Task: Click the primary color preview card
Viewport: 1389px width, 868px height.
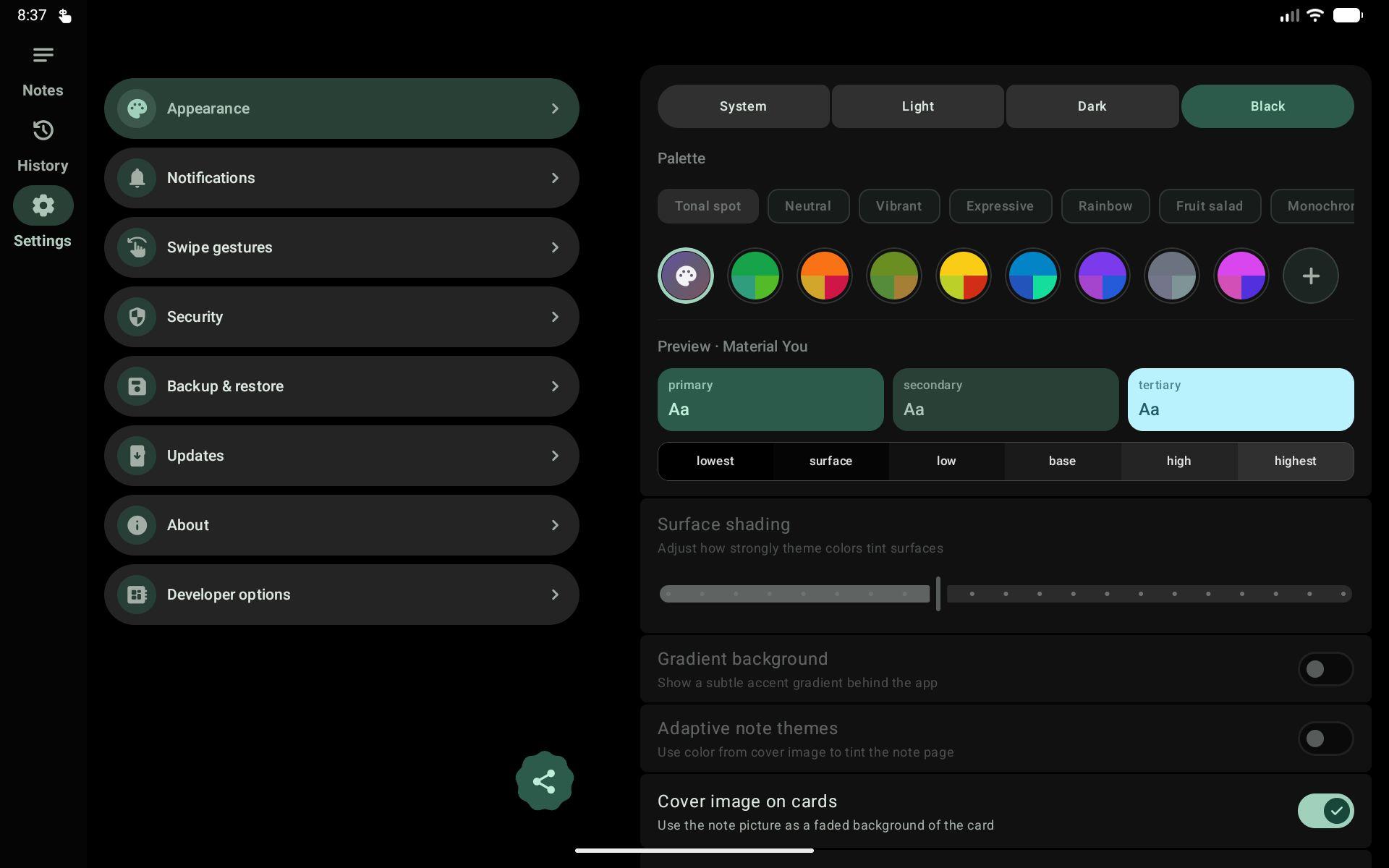Action: coord(770,400)
